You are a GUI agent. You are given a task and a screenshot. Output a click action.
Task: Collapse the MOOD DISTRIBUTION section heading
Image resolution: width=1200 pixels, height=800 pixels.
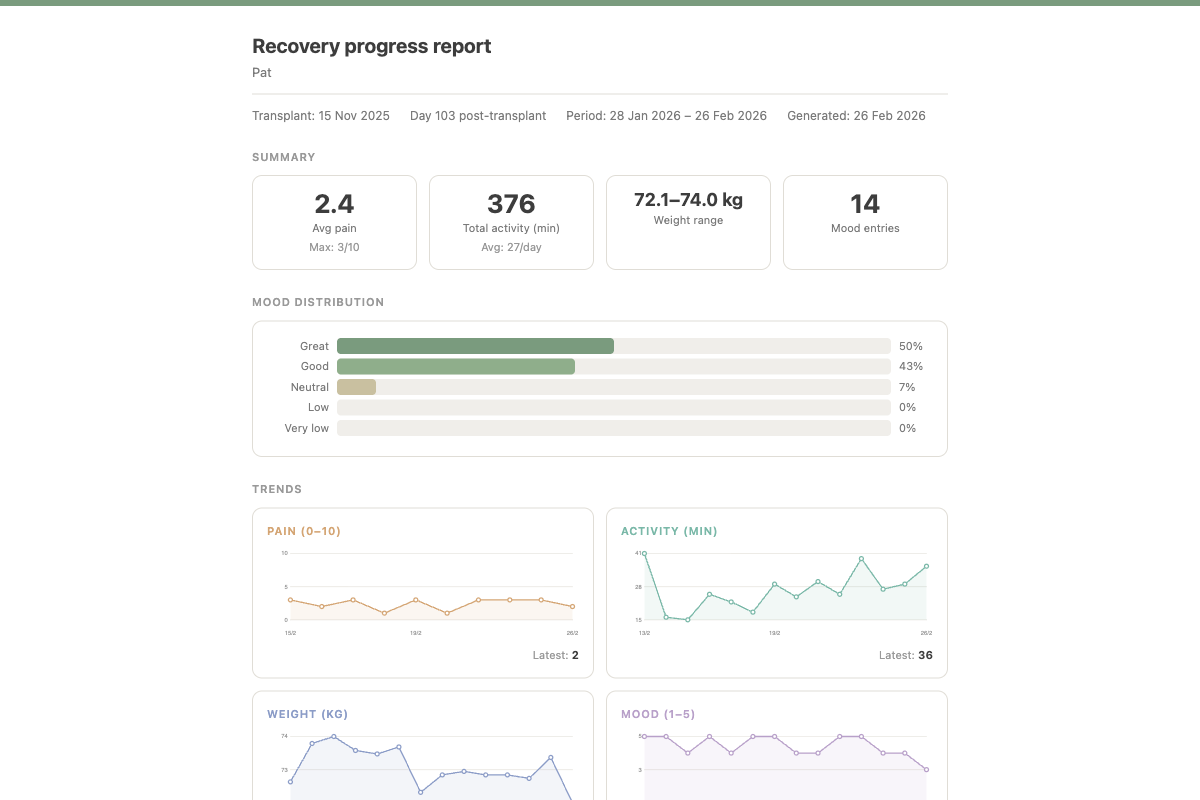pyautogui.click(x=317, y=302)
